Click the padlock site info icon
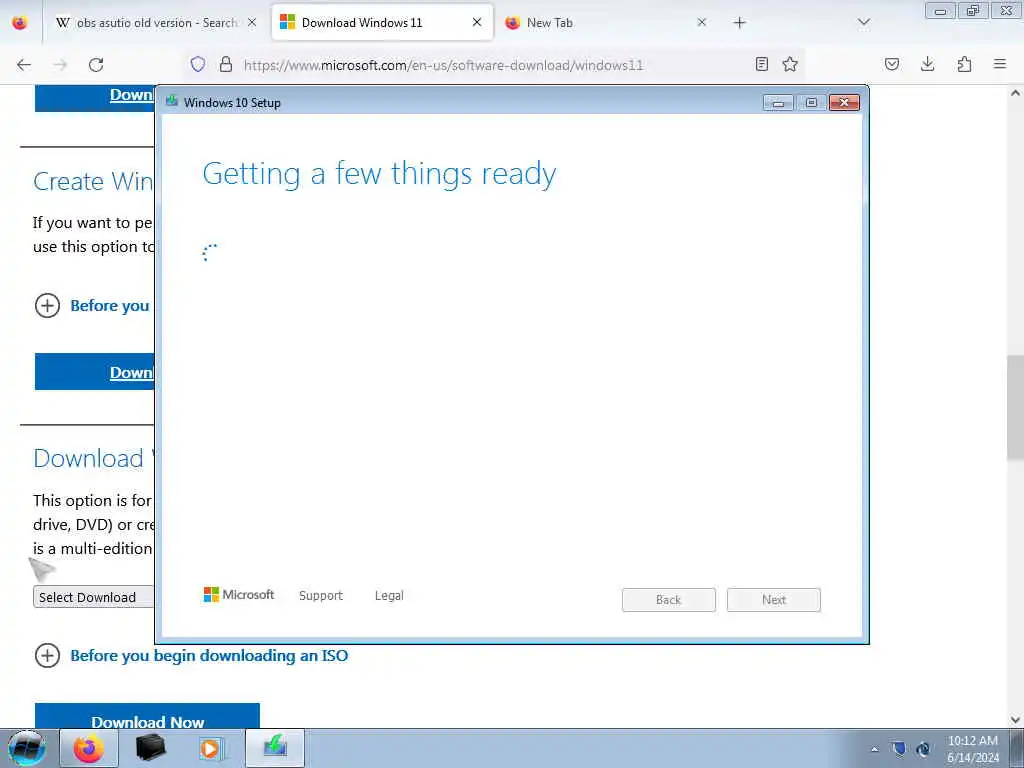 pyautogui.click(x=226, y=64)
